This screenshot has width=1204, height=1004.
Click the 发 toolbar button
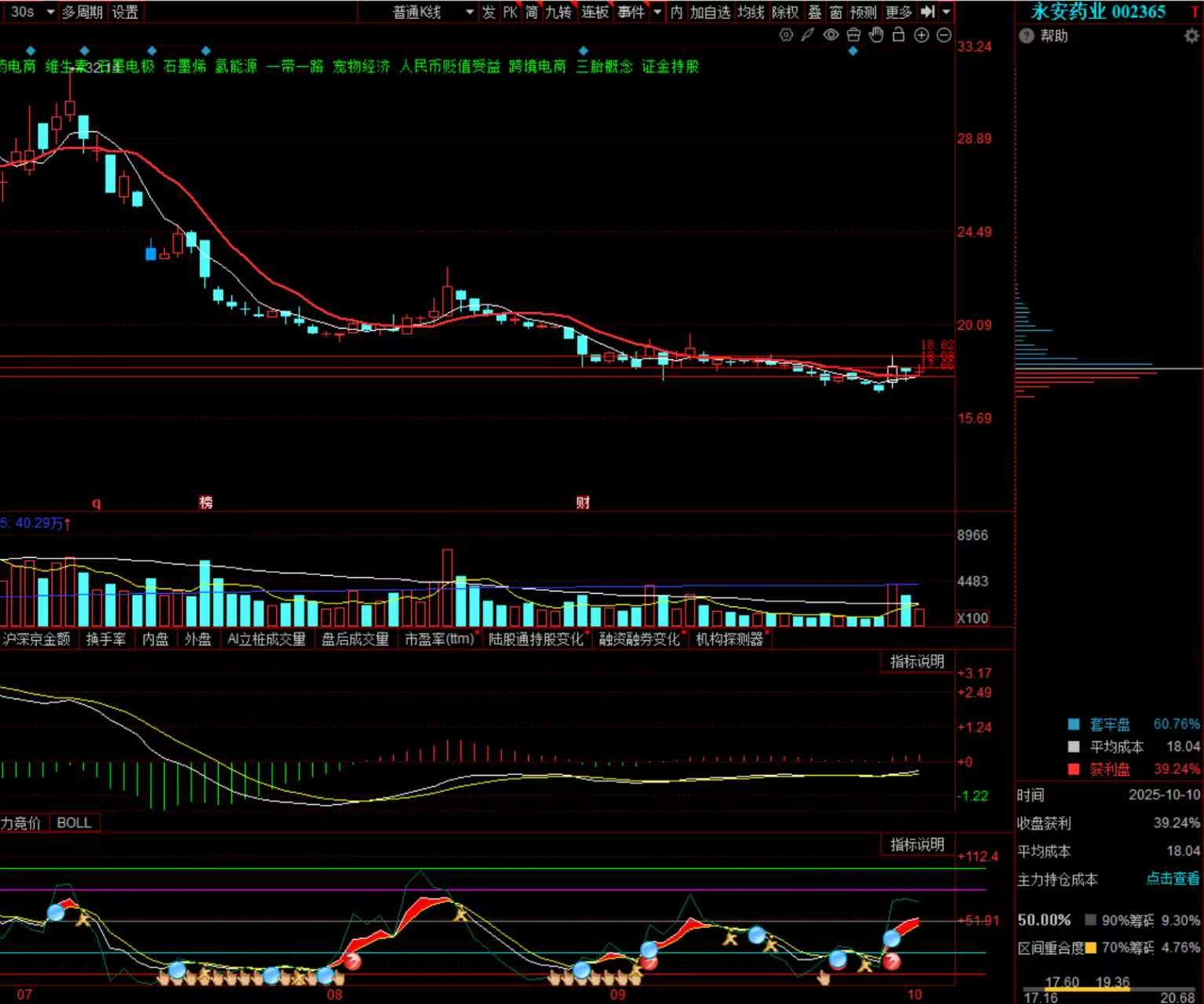489,12
